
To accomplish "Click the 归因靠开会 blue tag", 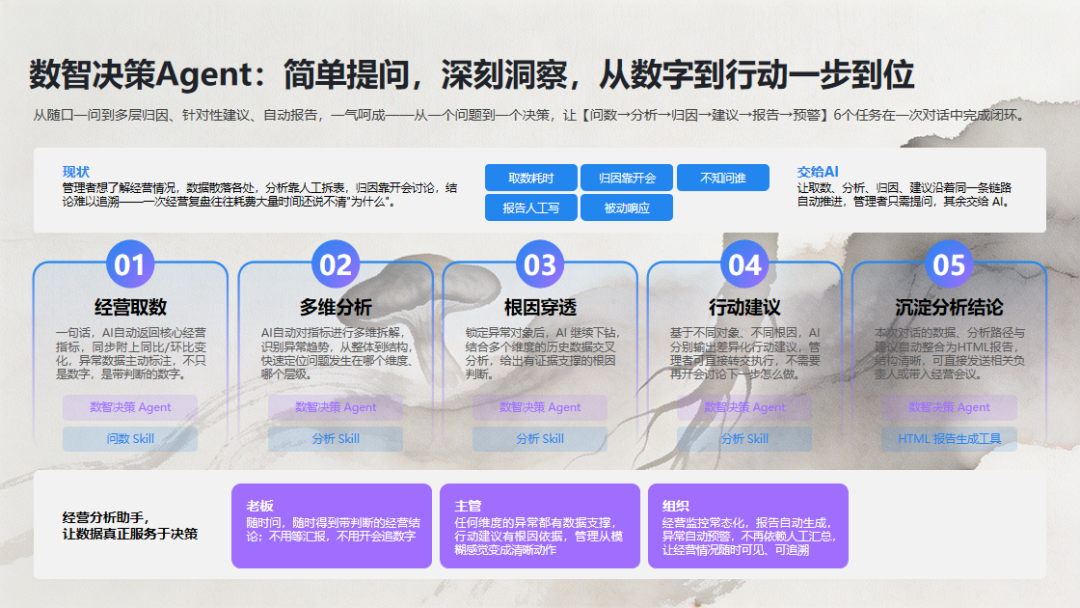I will click(627, 178).
